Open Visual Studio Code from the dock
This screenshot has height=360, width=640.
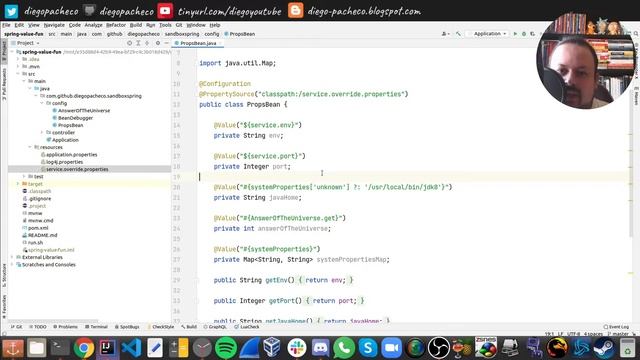(131, 348)
